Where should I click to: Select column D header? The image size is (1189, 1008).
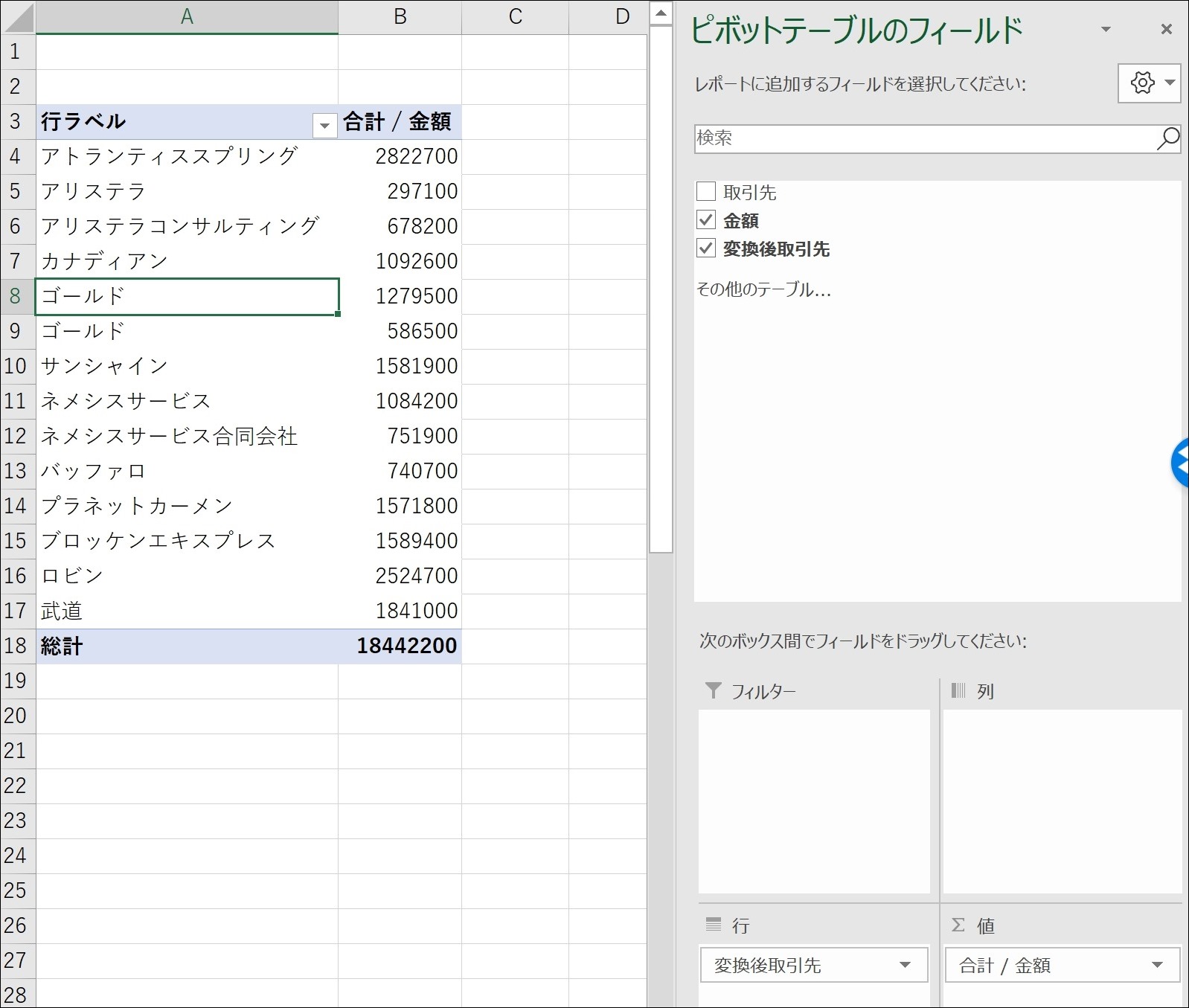pos(608,17)
